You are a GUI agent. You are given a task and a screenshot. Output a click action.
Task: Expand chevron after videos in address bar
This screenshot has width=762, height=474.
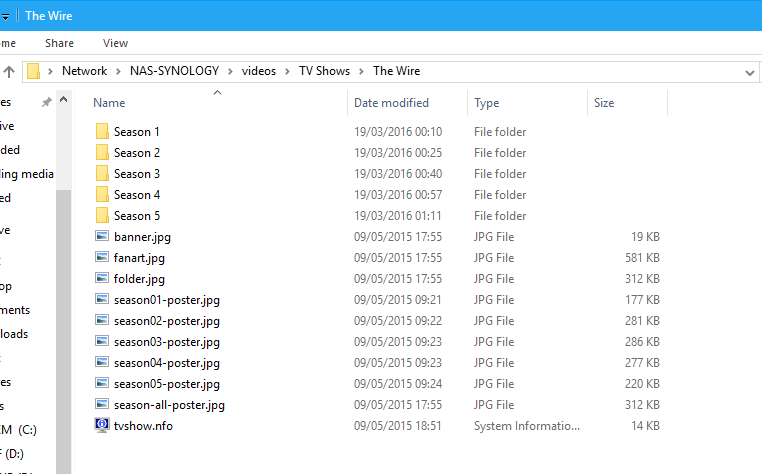[x=287, y=71]
